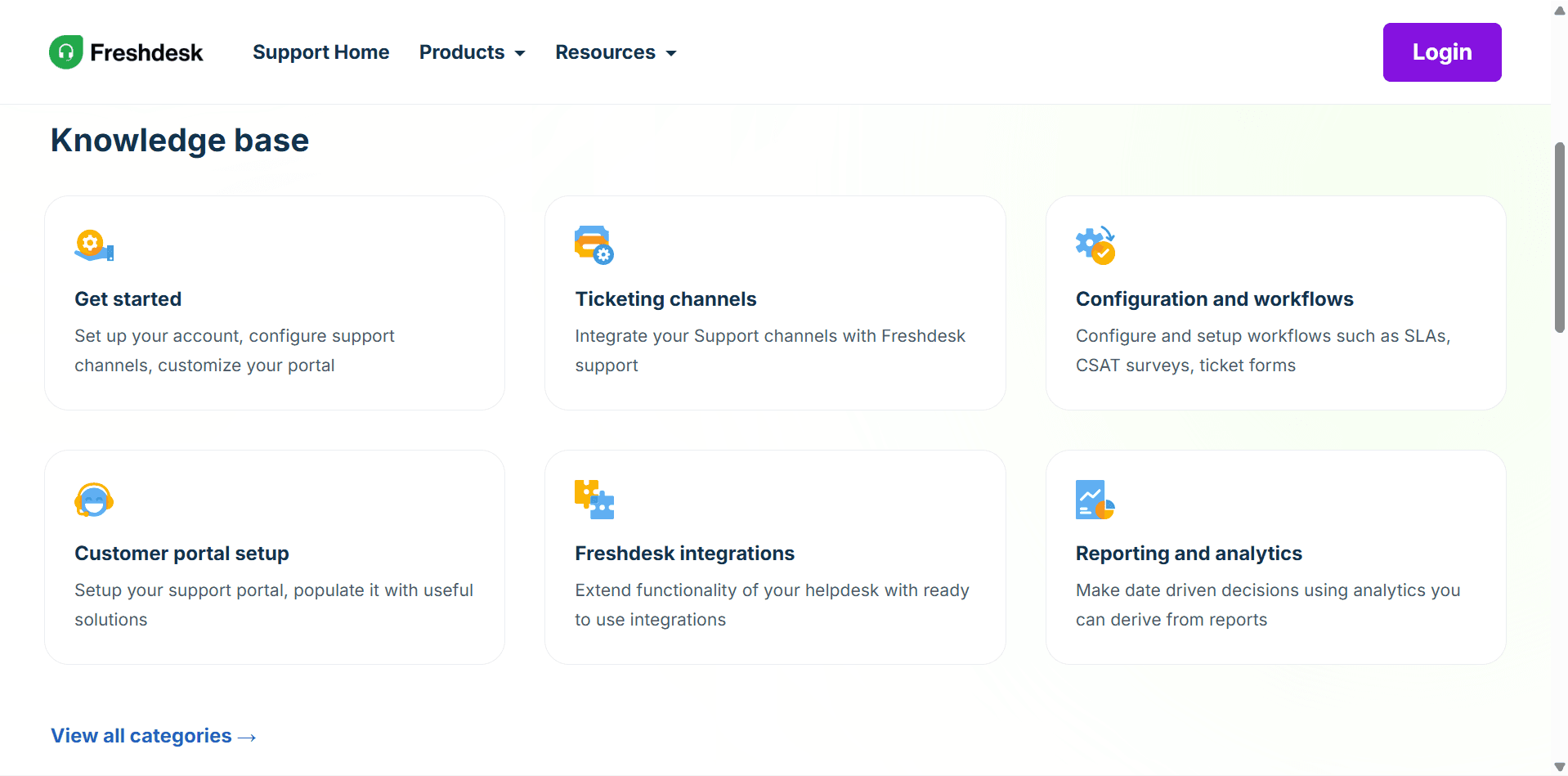Expand the Products dropdown arrow
The image size is (1568, 776).
(520, 53)
